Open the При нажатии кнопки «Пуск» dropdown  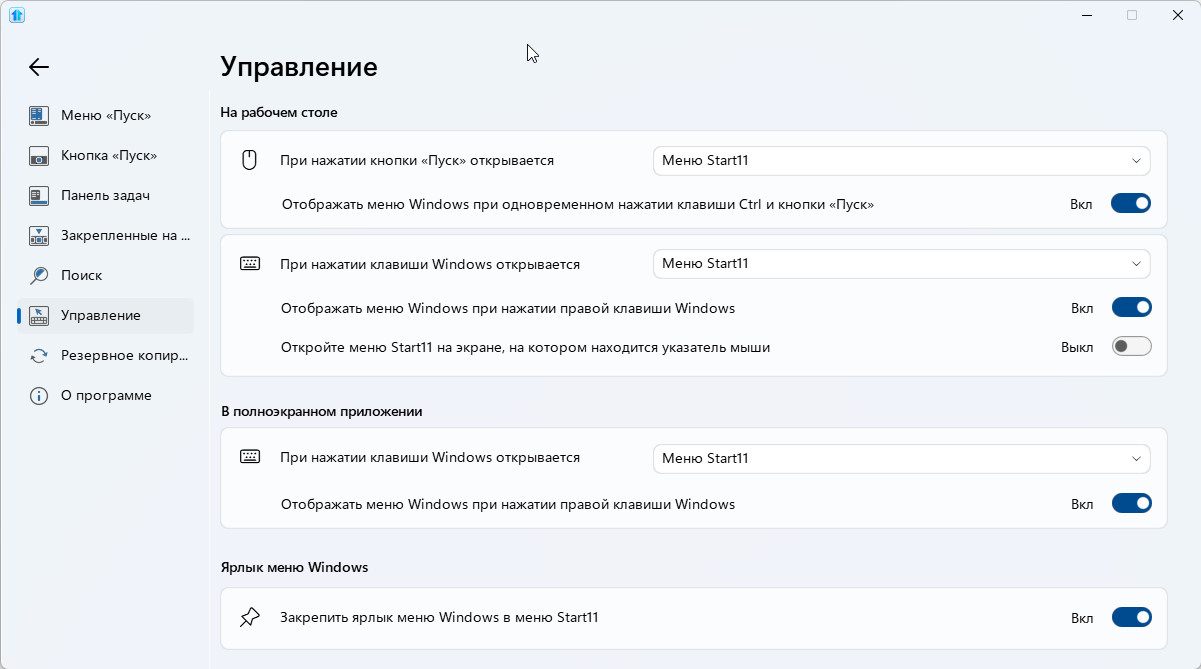pos(900,161)
